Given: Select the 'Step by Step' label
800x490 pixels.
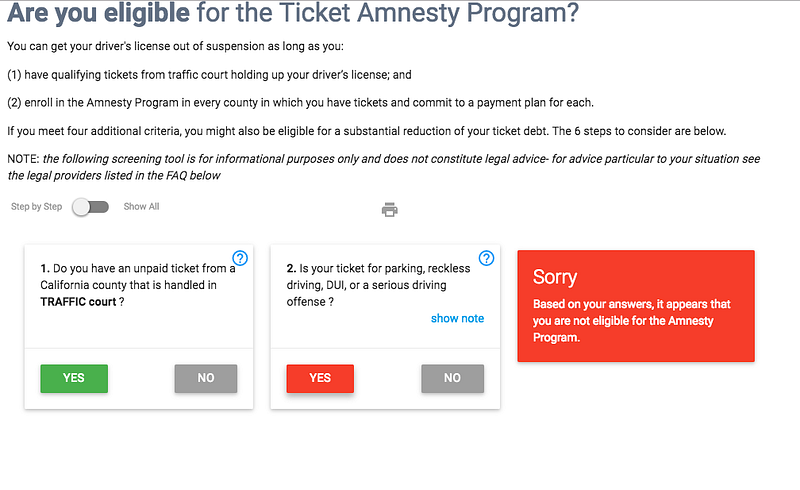Looking at the screenshot, I should pyautogui.click(x=37, y=207).
